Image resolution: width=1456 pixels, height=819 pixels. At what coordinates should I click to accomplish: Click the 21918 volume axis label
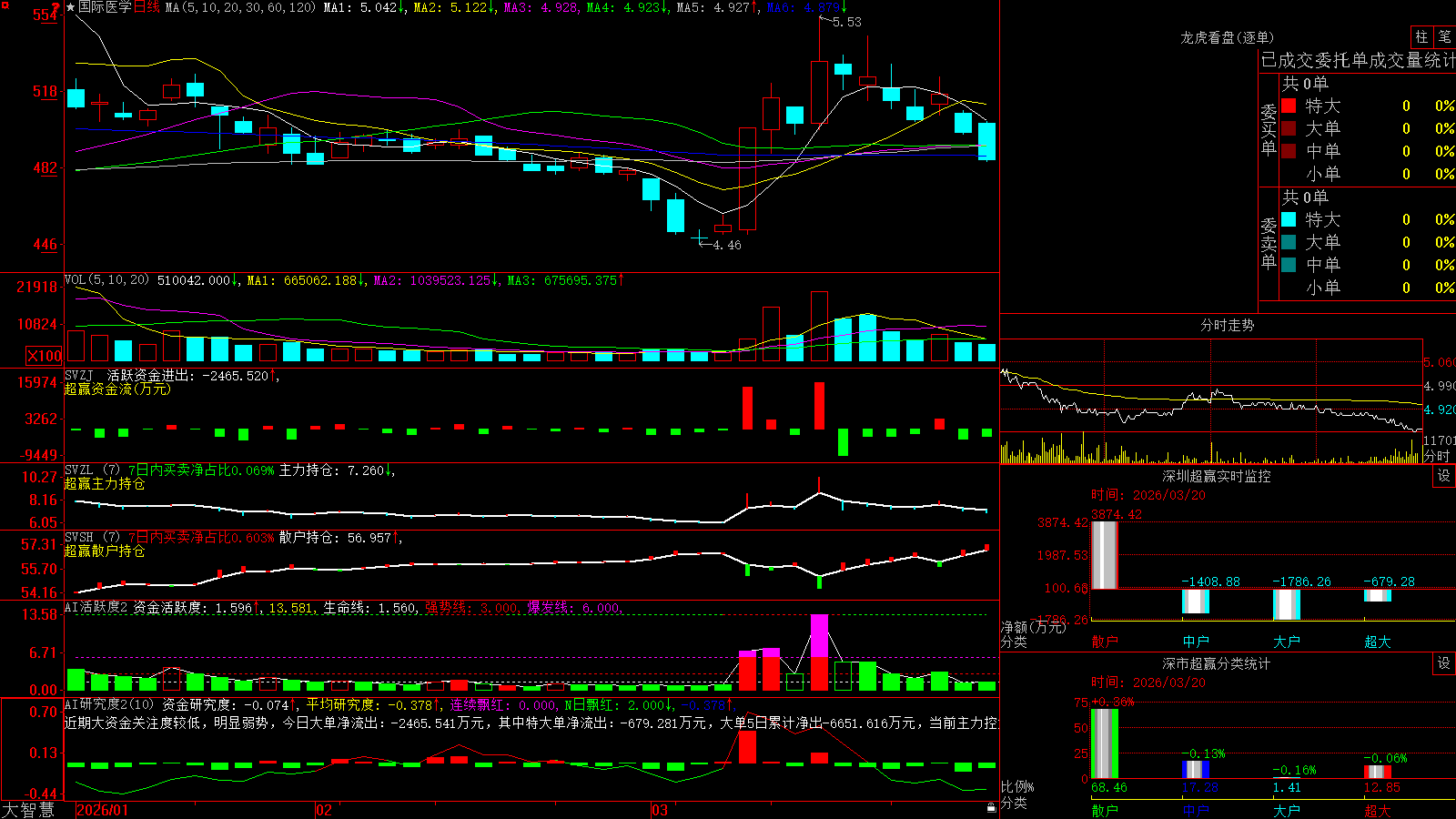click(36, 287)
